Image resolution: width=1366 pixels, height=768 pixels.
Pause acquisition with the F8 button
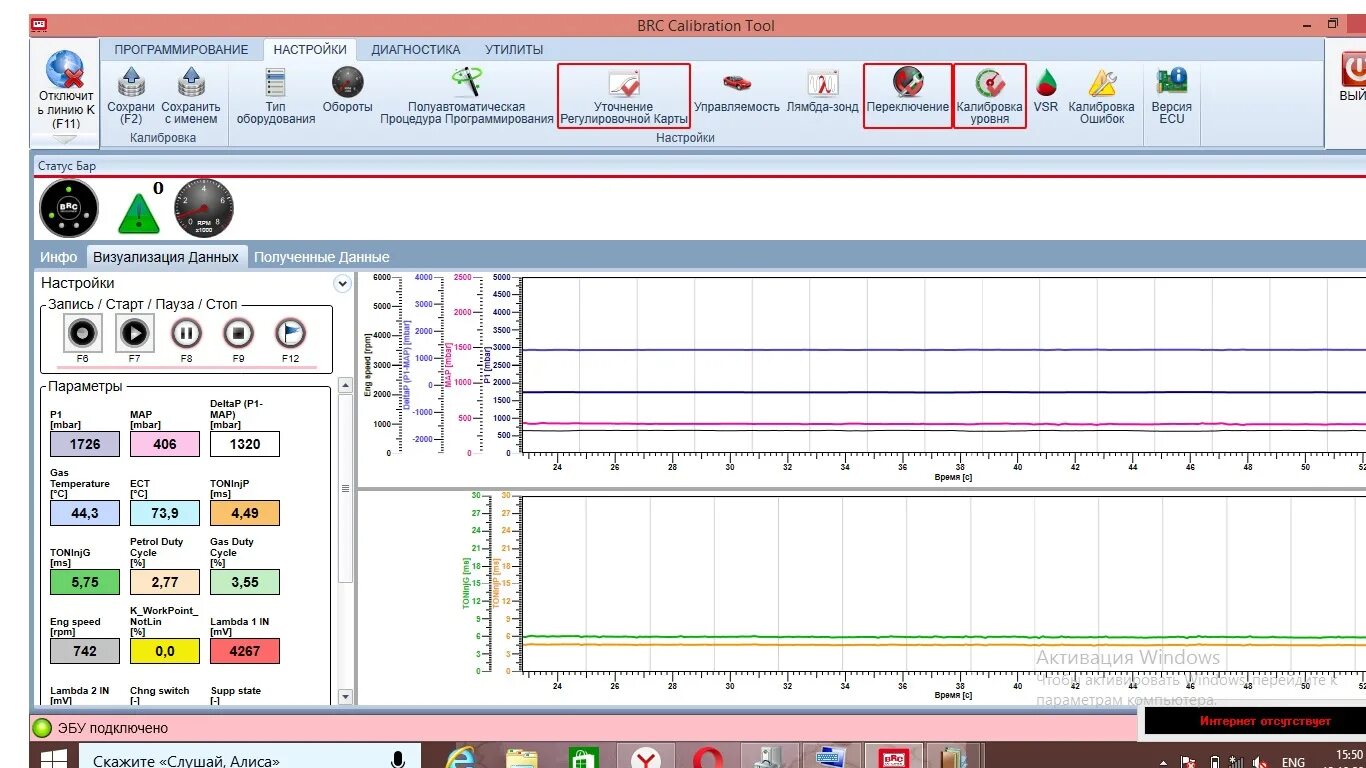point(186,333)
